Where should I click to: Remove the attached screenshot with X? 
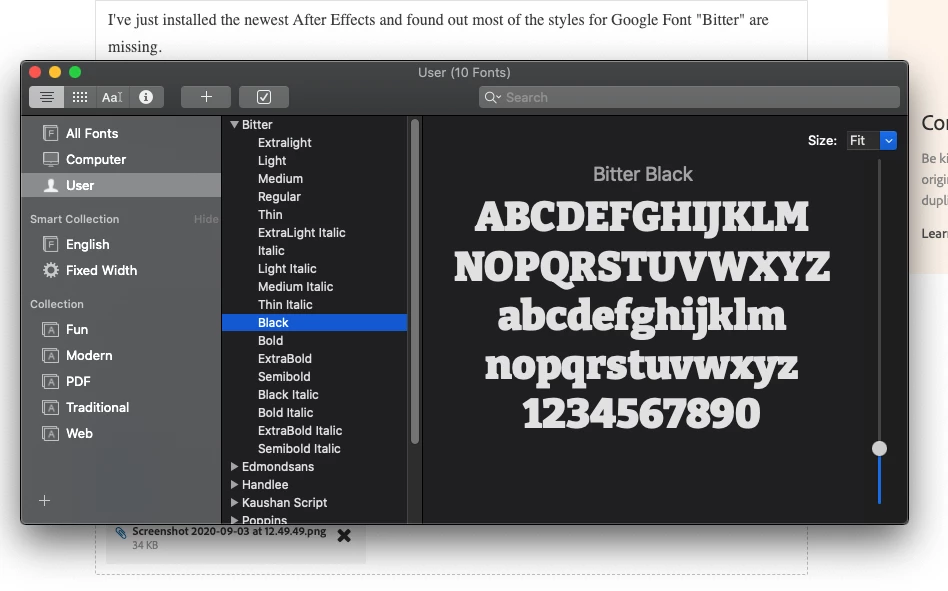point(344,535)
